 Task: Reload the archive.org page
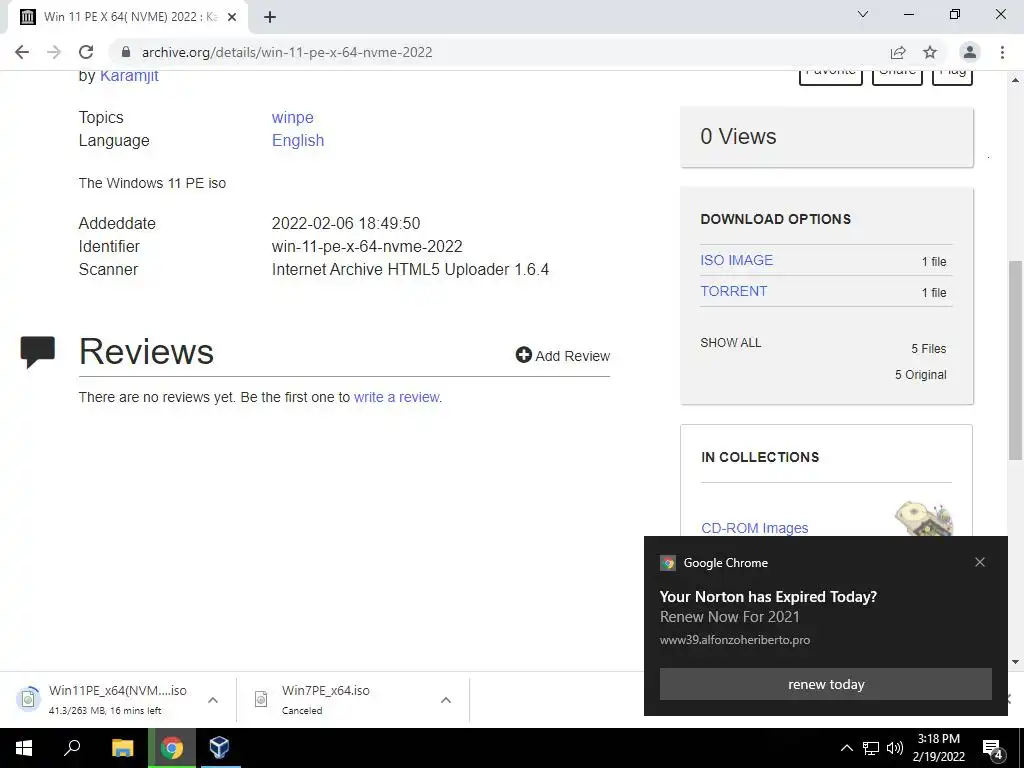[86, 52]
